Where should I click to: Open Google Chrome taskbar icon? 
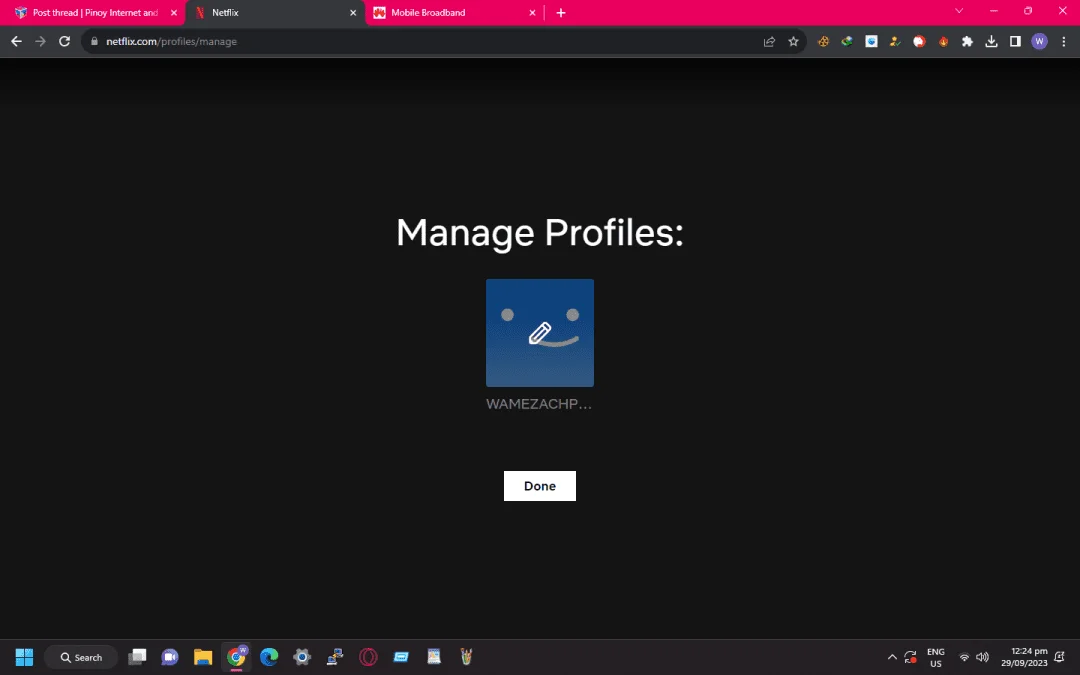pyautogui.click(x=236, y=657)
